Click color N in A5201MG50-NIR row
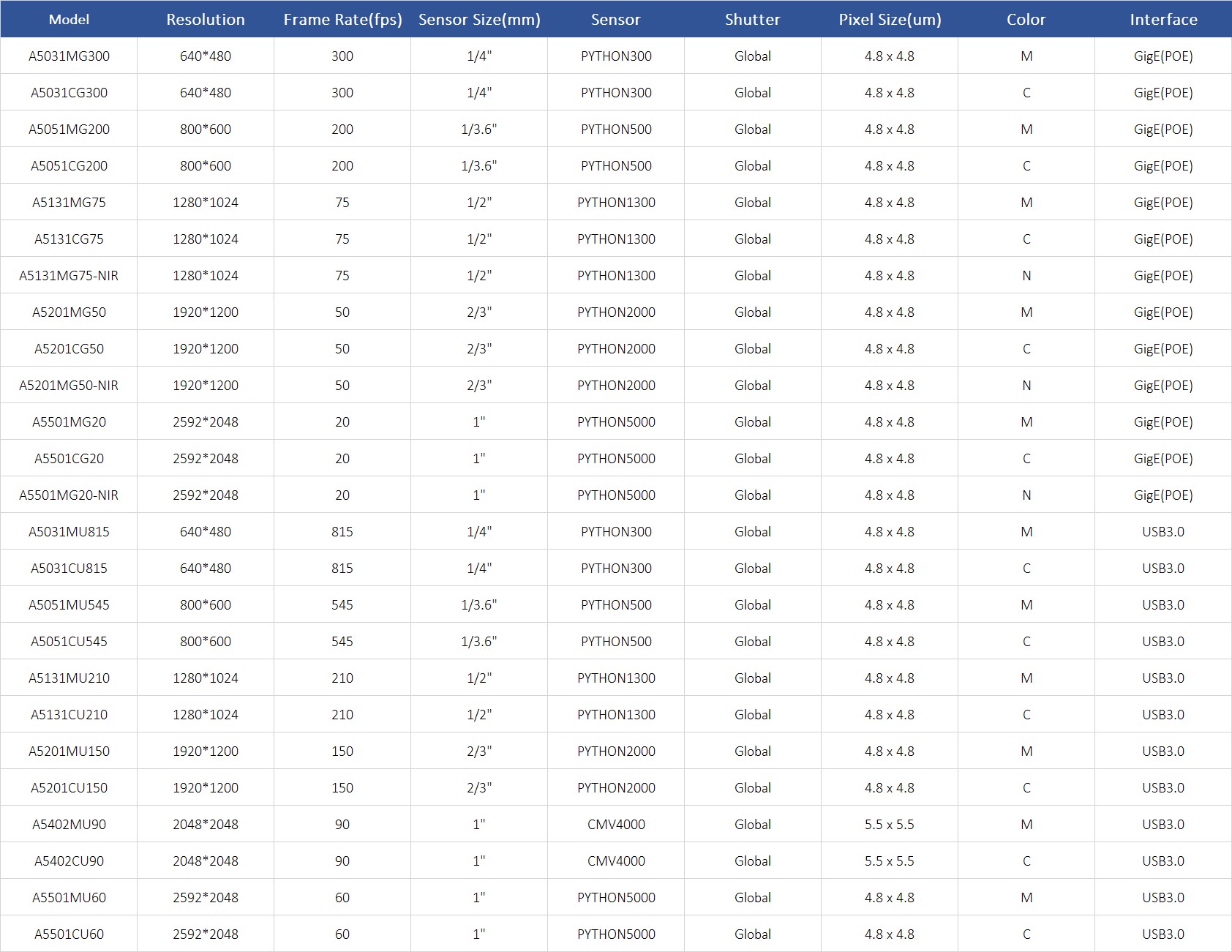The width and height of the screenshot is (1232, 952). click(1026, 386)
